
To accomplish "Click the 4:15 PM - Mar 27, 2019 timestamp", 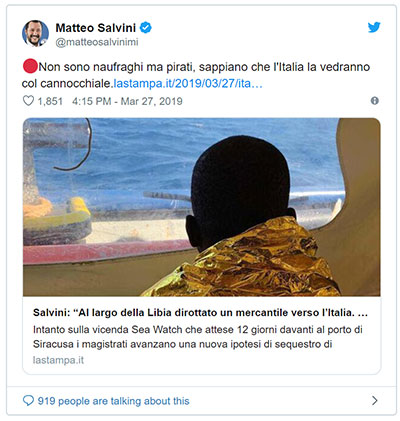I will pos(127,101).
